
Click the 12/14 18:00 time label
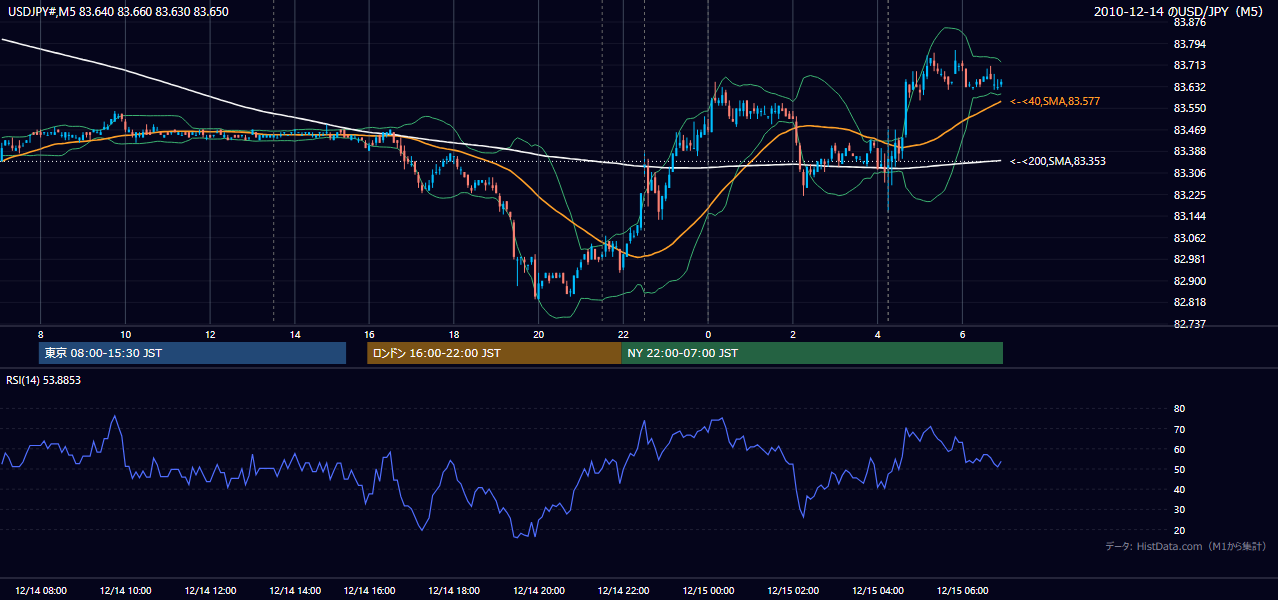(454, 591)
